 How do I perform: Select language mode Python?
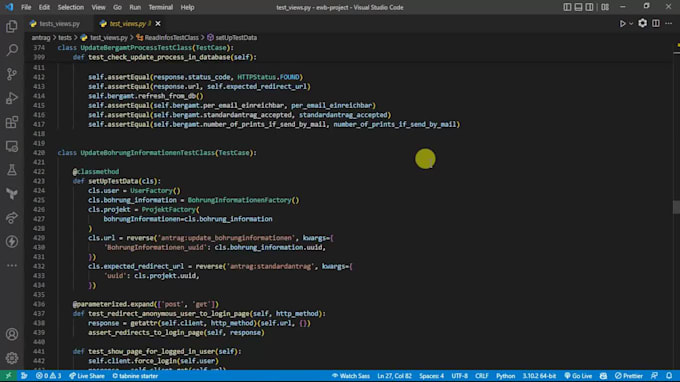506,376
